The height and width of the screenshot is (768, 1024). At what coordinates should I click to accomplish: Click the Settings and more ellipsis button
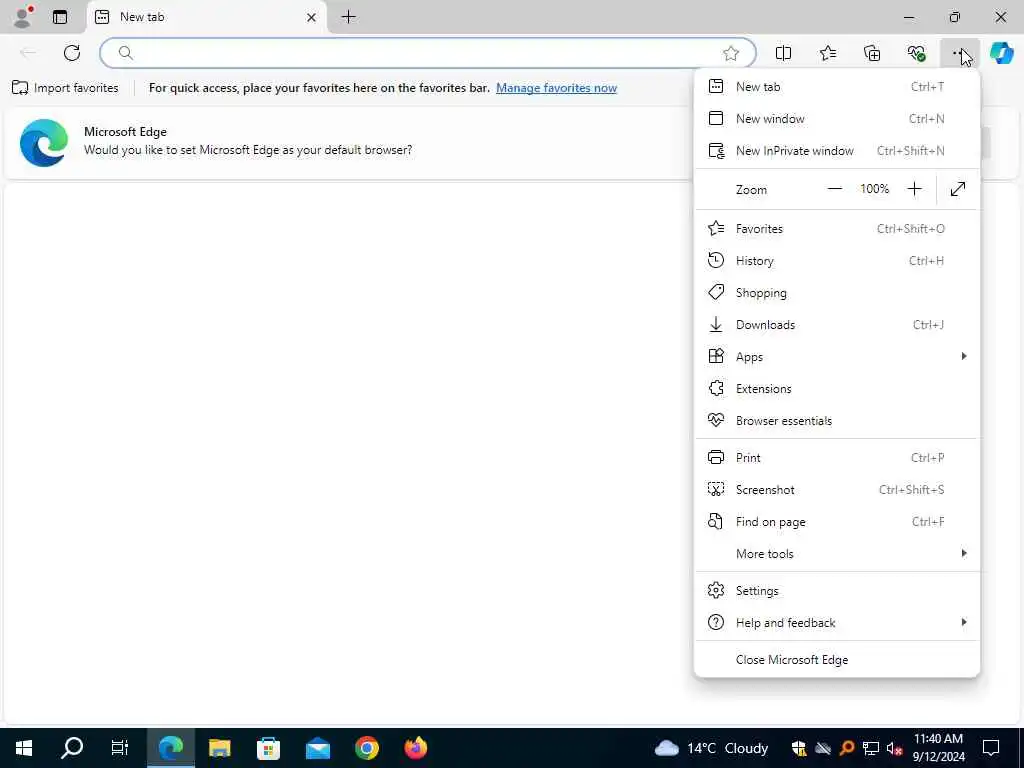point(960,54)
